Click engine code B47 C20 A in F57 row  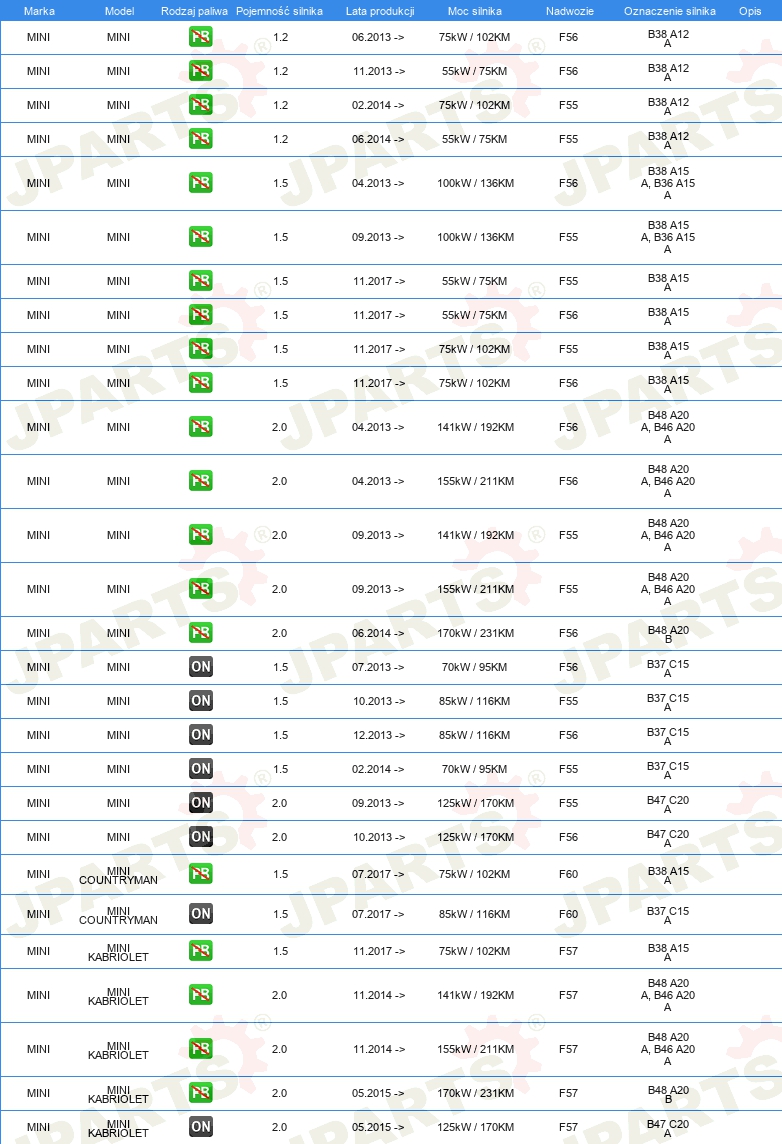[x=668, y=1128]
